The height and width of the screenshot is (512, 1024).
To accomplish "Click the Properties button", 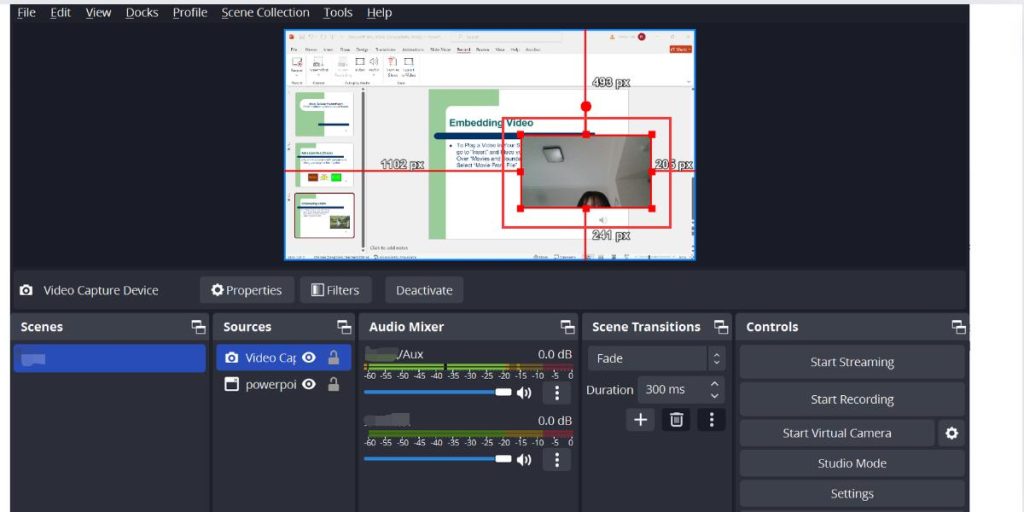I will point(247,290).
